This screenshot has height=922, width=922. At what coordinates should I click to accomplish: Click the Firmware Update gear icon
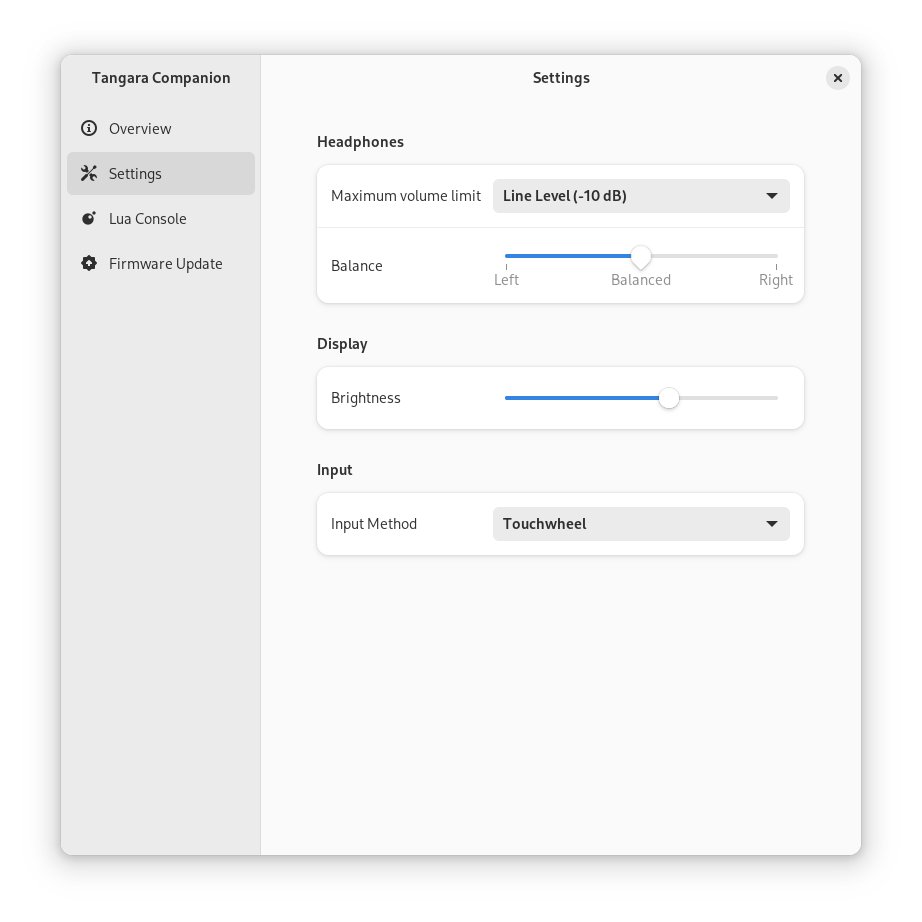(x=89, y=263)
